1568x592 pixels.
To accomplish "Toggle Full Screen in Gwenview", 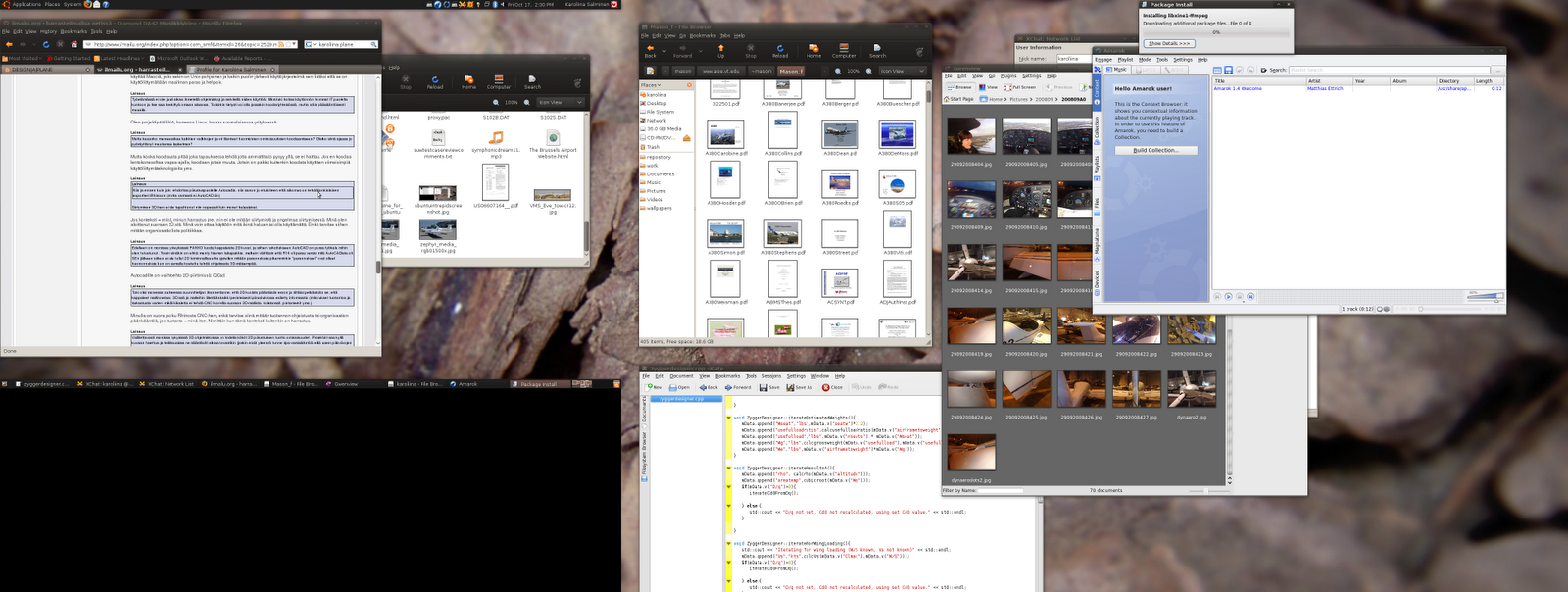I will tap(1019, 87).
